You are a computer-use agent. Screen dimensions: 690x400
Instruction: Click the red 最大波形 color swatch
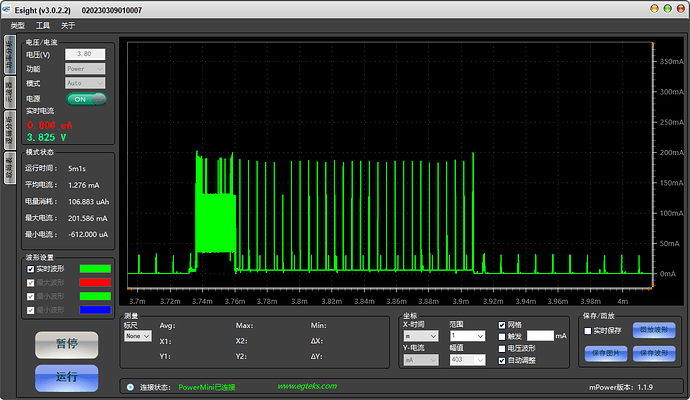pyautogui.click(x=95, y=282)
